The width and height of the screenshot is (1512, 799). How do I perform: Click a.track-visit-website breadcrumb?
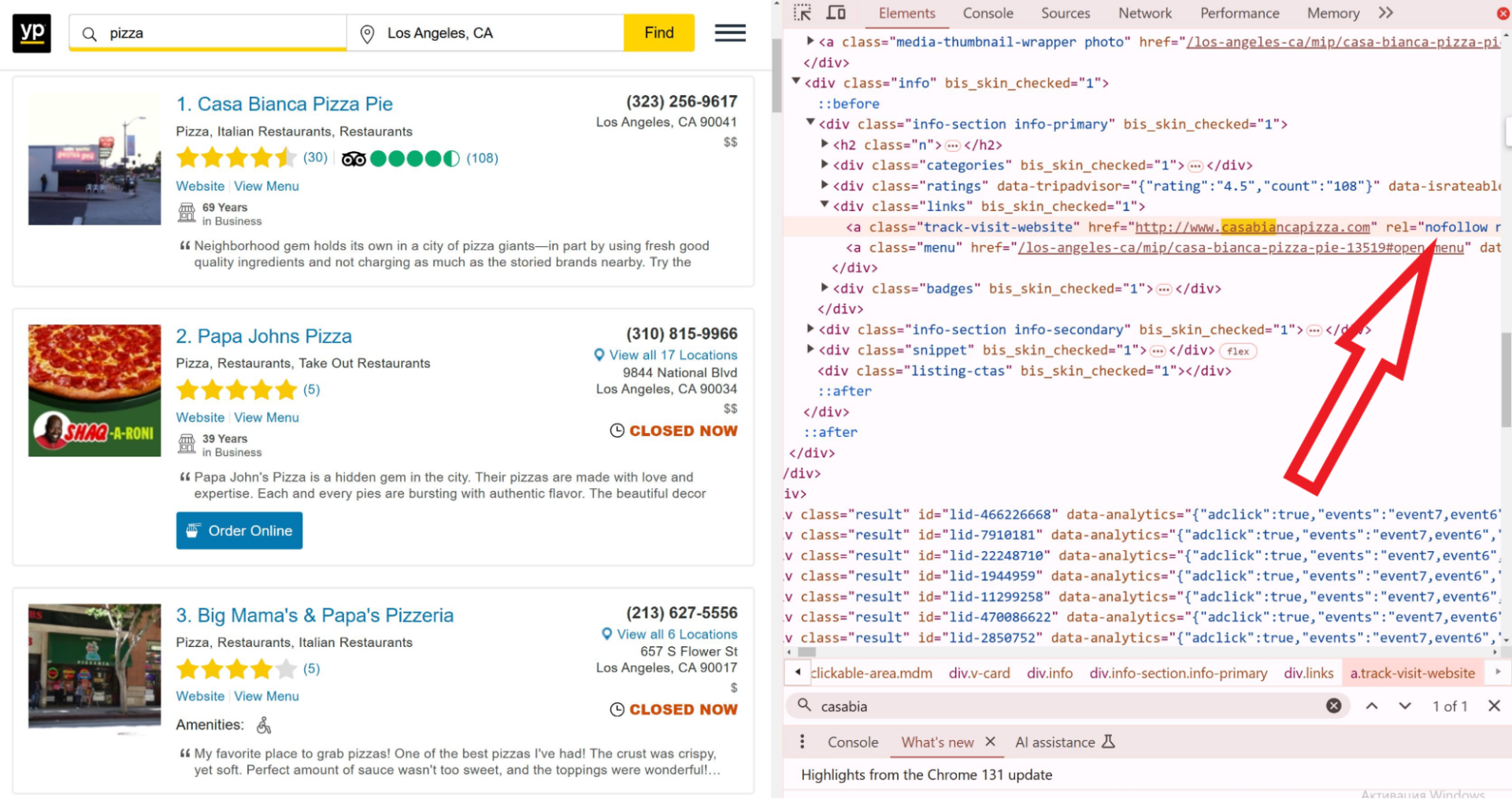point(1413,674)
